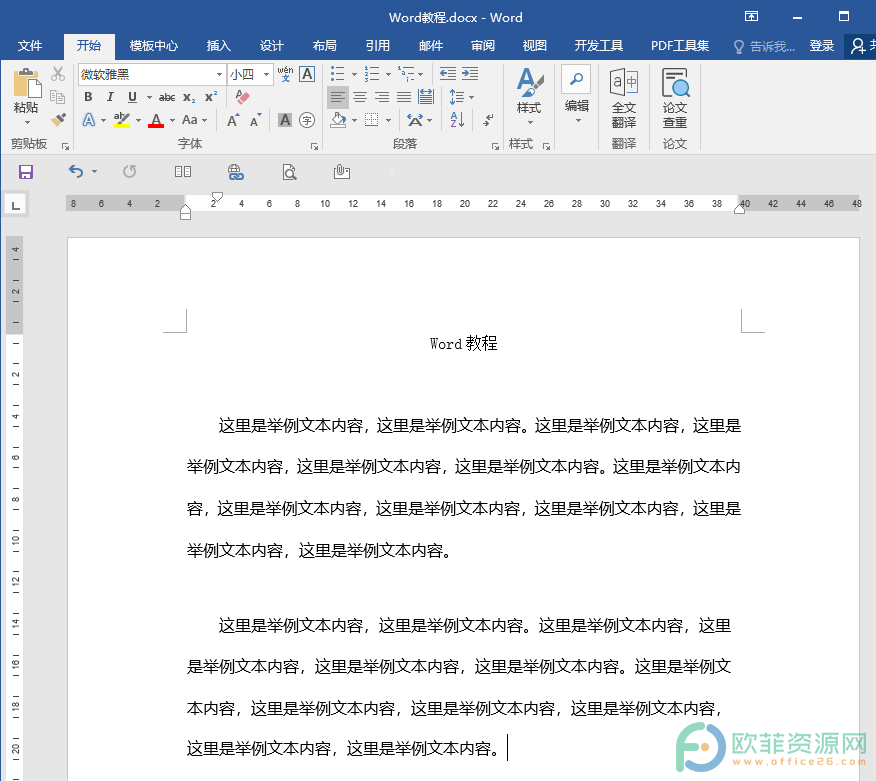
Task: Toggle center alignment button
Action: point(360,97)
